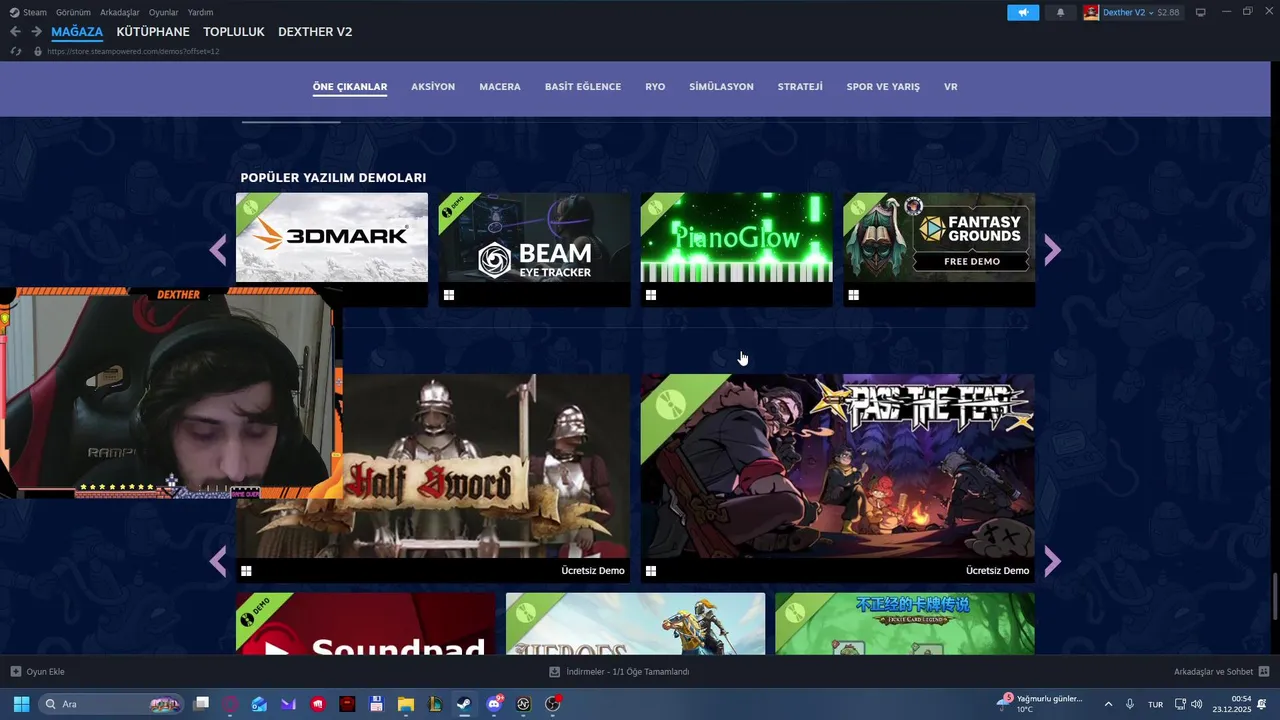Click next arrow beside Pass the Fear
The image size is (1280, 720).
(x=1052, y=562)
